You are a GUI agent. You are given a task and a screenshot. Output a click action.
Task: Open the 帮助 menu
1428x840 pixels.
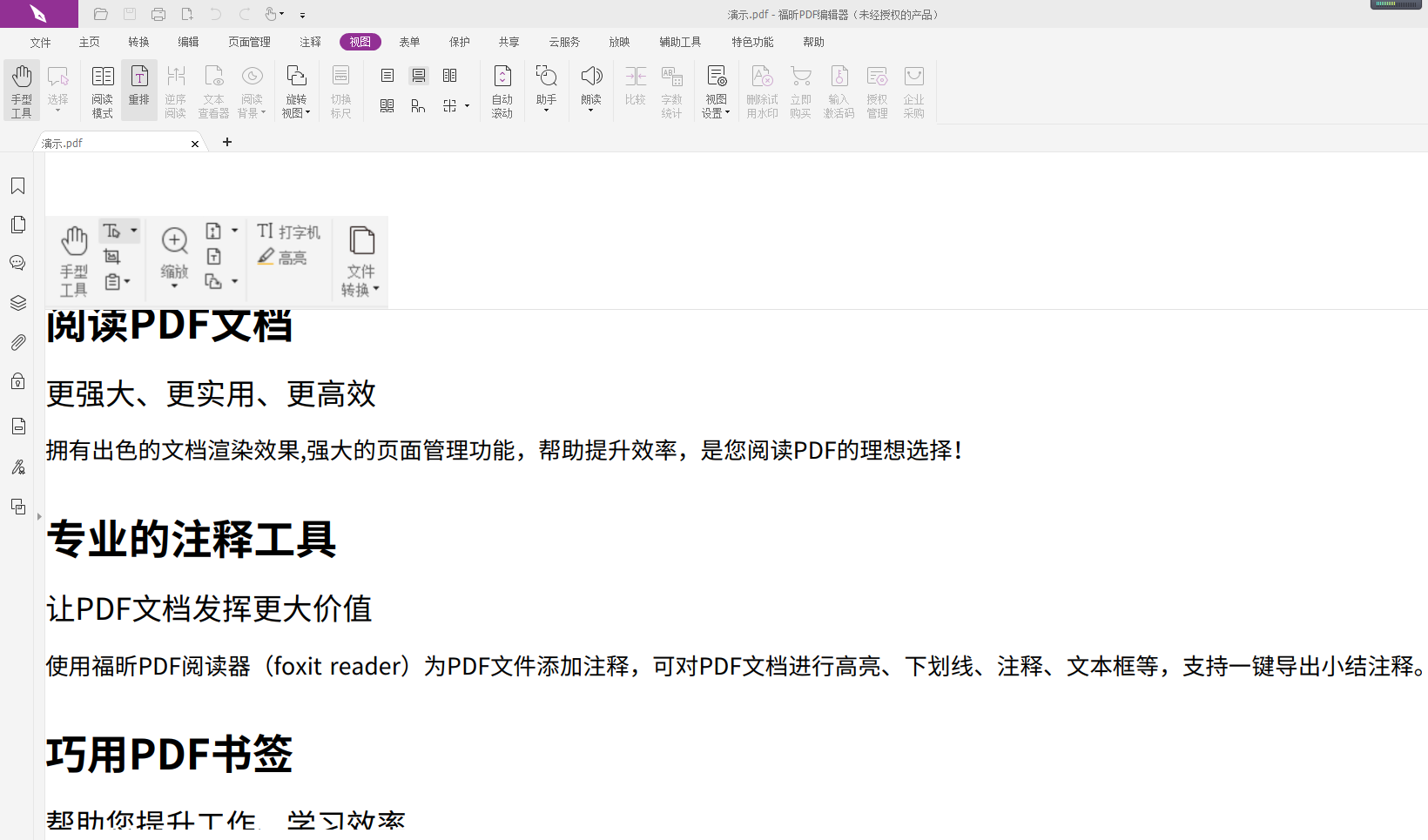(x=813, y=41)
